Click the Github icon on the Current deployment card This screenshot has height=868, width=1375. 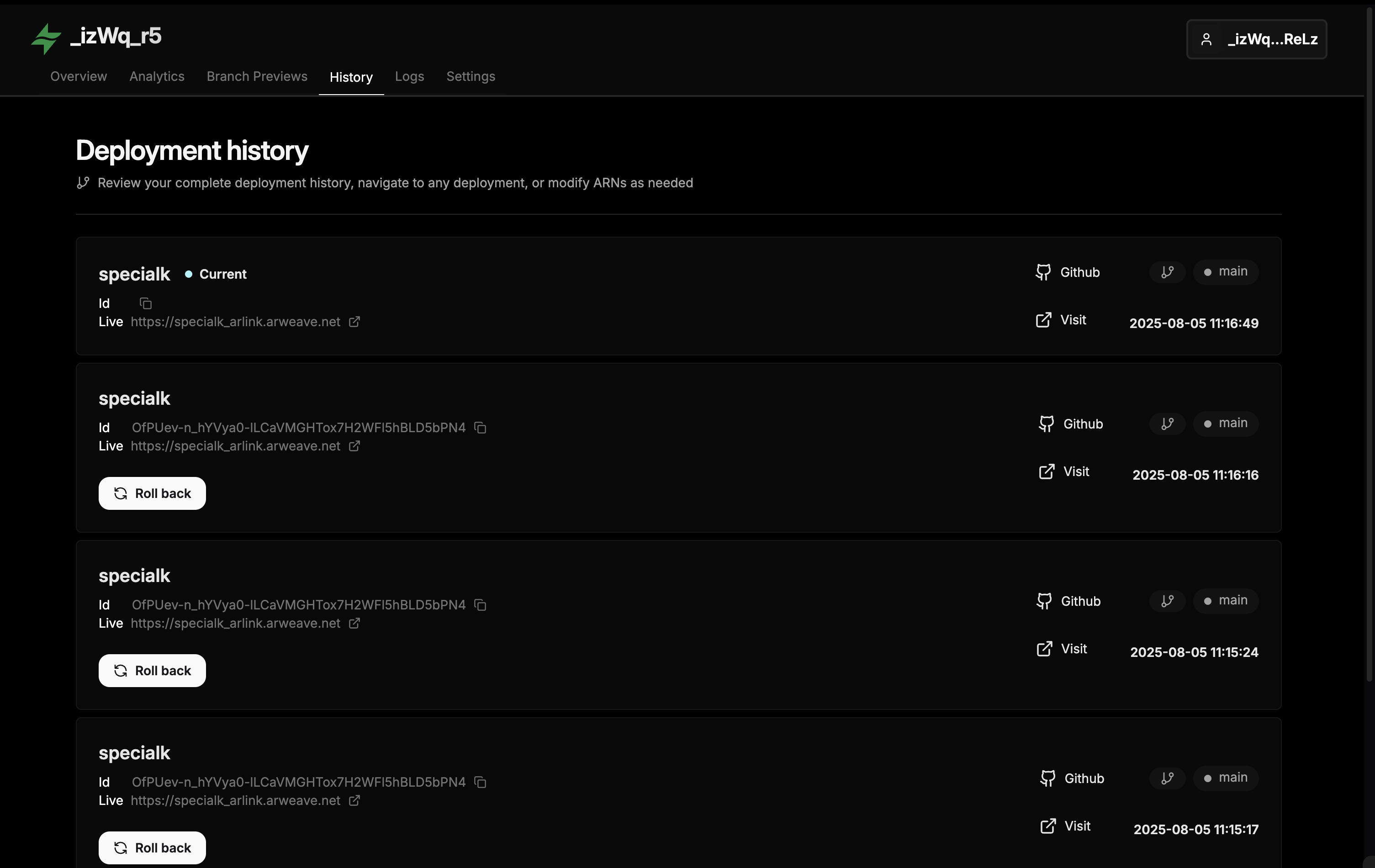1043,272
